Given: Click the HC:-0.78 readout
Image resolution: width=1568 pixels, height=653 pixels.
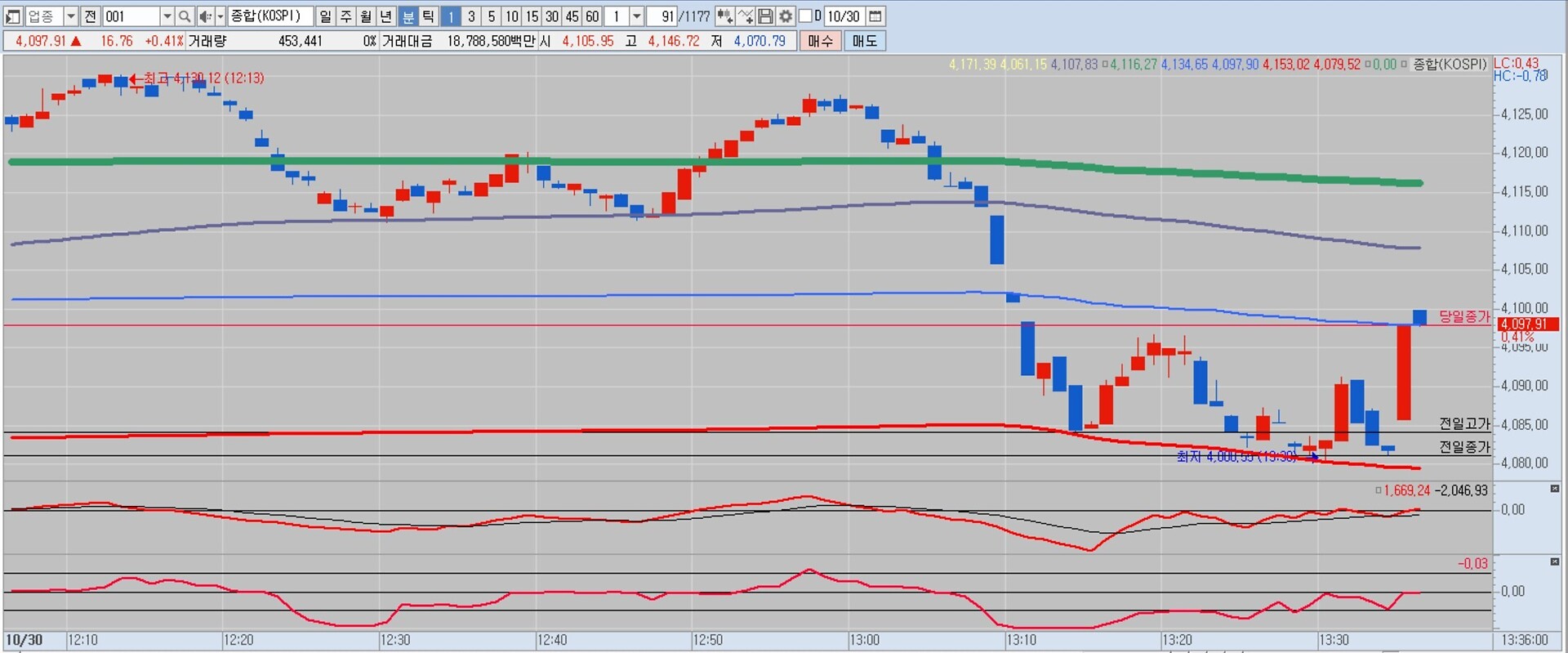Looking at the screenshot, I should pyautogui.click(x=1521, y=75).
